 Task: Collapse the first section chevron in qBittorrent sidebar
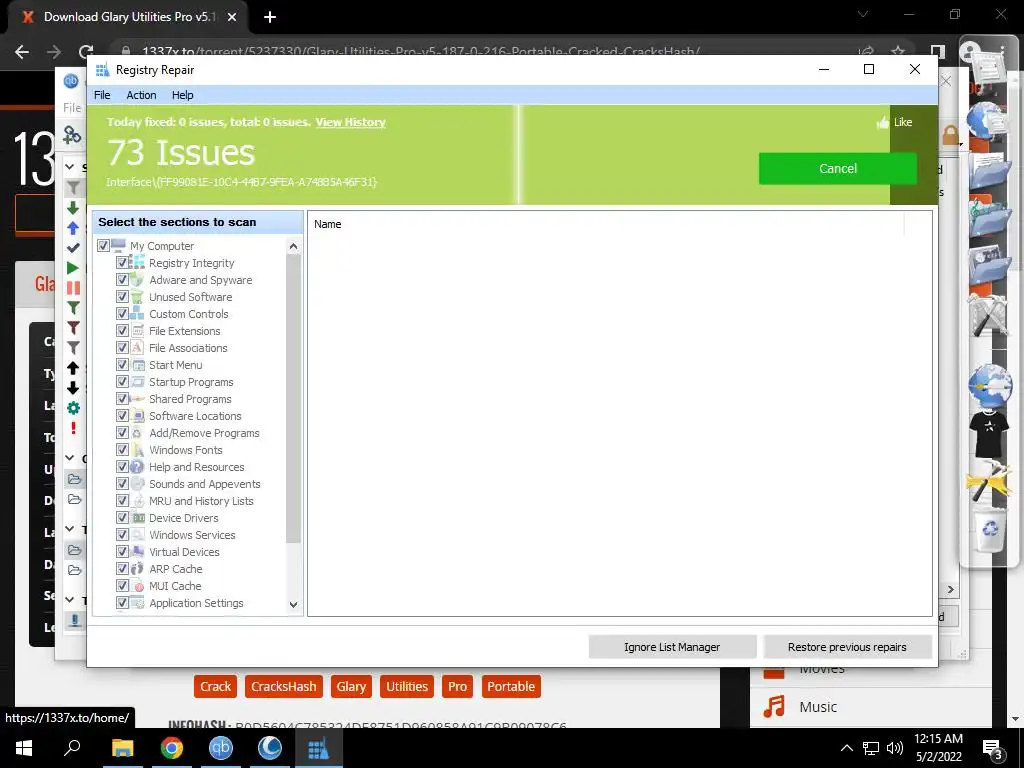[x=70, y=167]
